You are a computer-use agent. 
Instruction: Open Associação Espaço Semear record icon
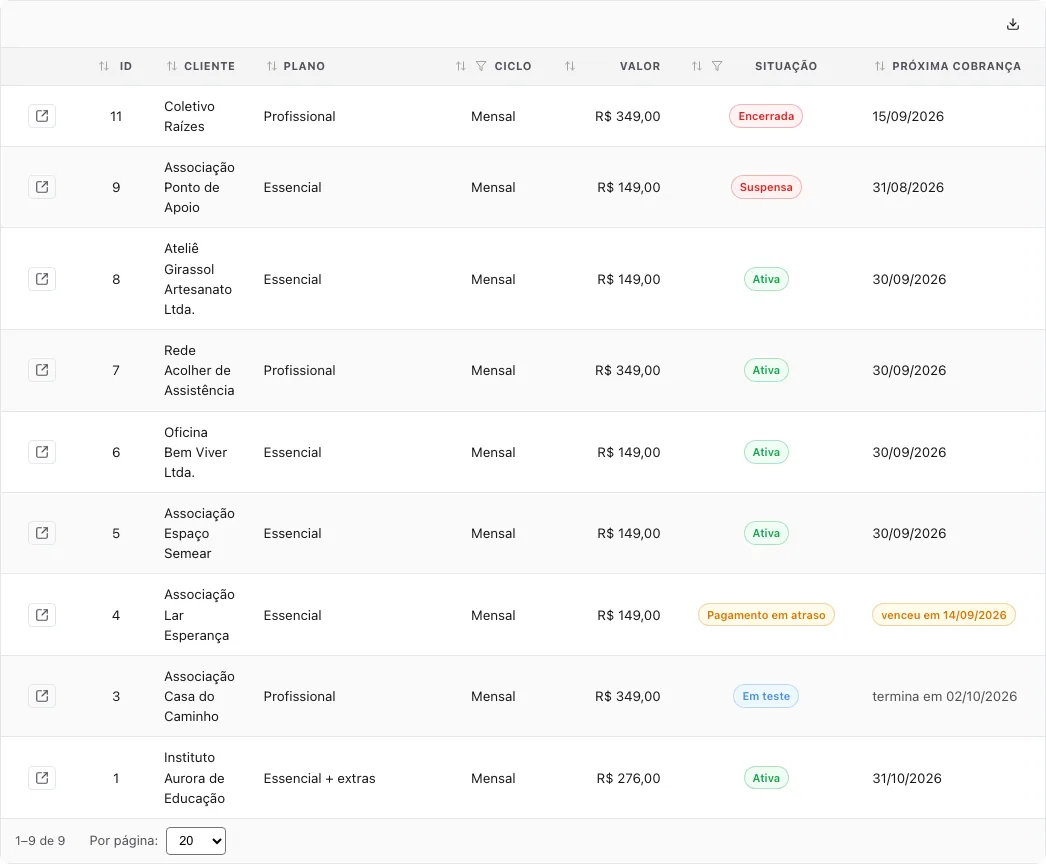click(42, 533)
